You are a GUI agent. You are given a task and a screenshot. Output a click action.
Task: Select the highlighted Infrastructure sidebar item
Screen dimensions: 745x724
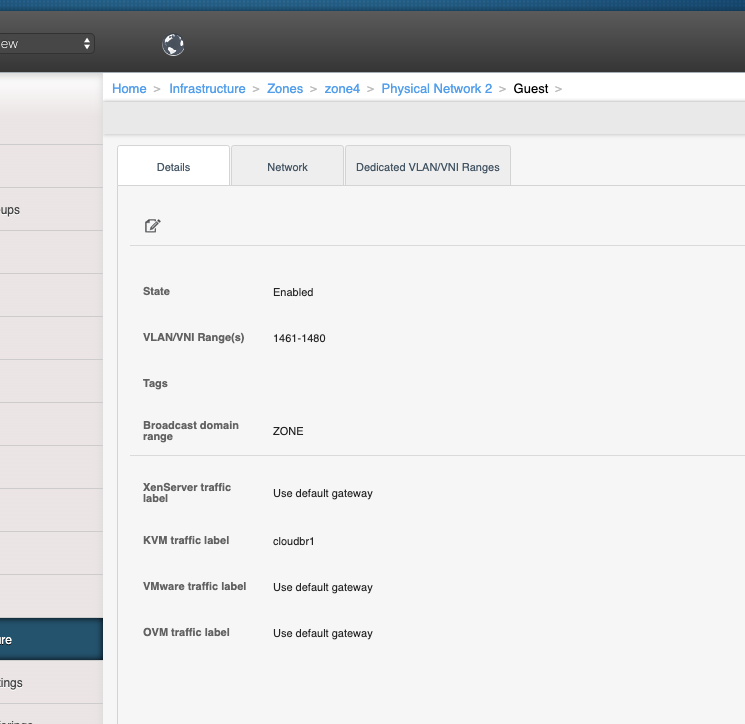pyautogui.click(x=51, y=639)
